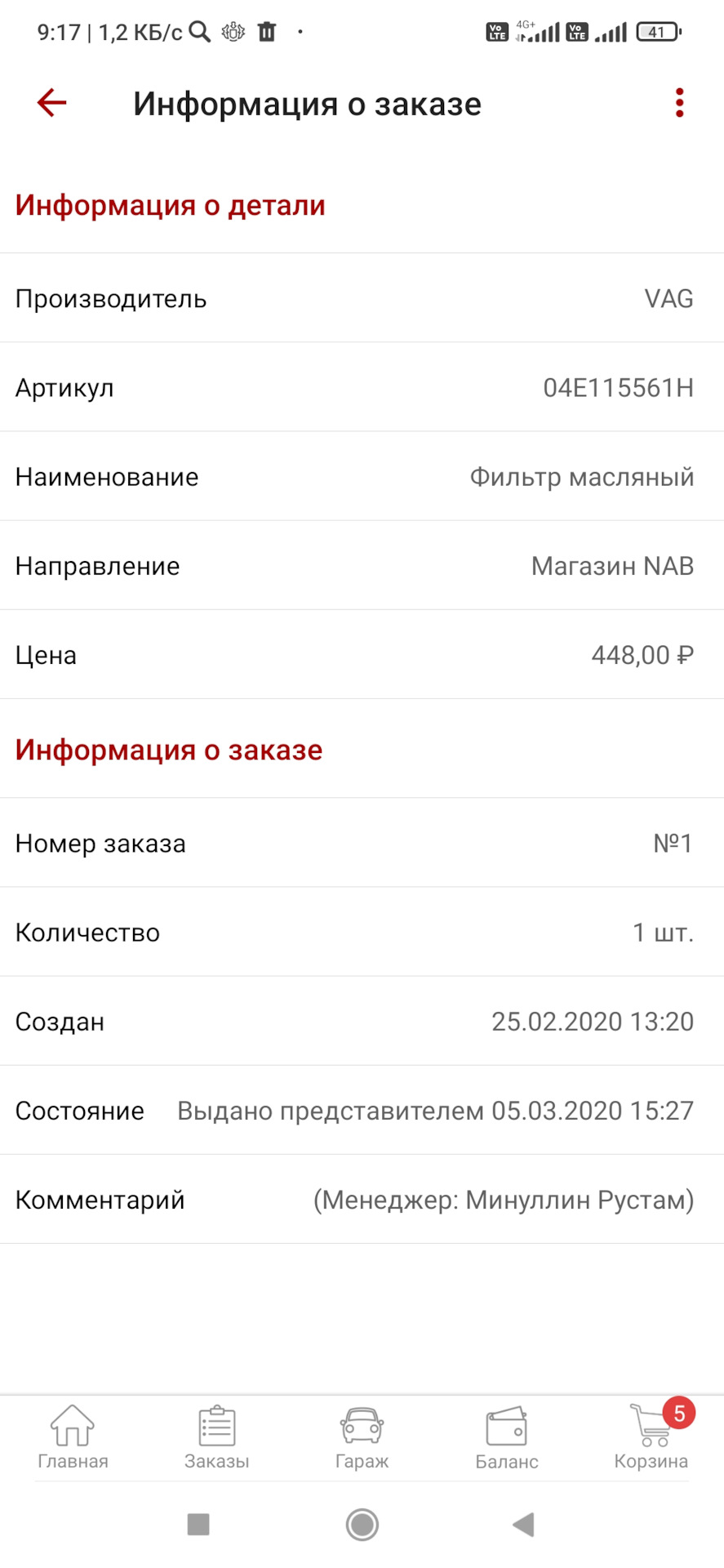
Task: Tap the cart badge showing 5
Action: pyautogui.click(x=679, y=1414)
